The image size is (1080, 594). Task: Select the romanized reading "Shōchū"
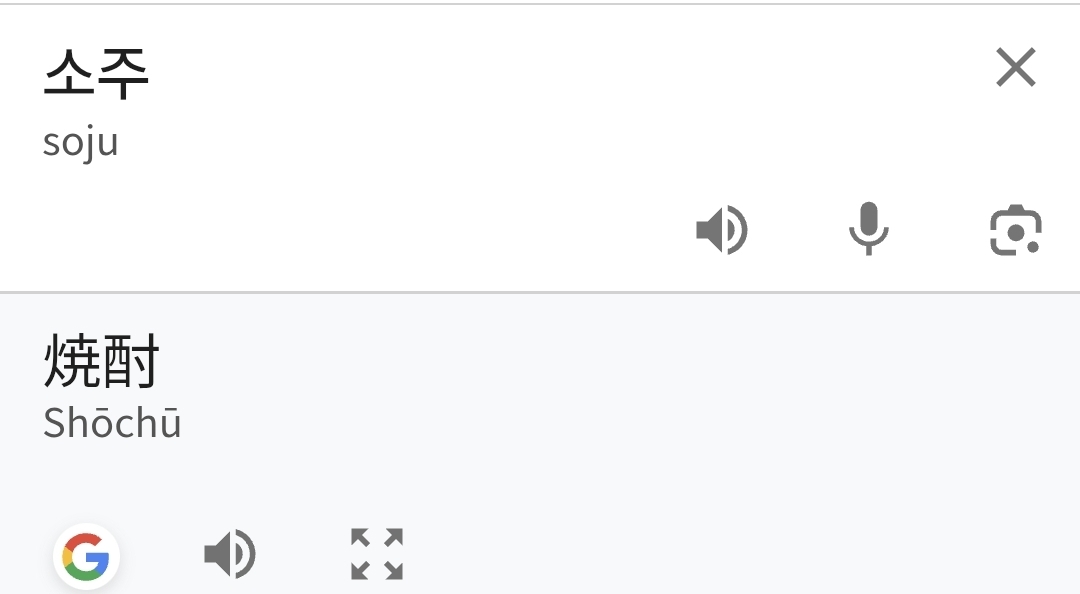pos(112,423)
